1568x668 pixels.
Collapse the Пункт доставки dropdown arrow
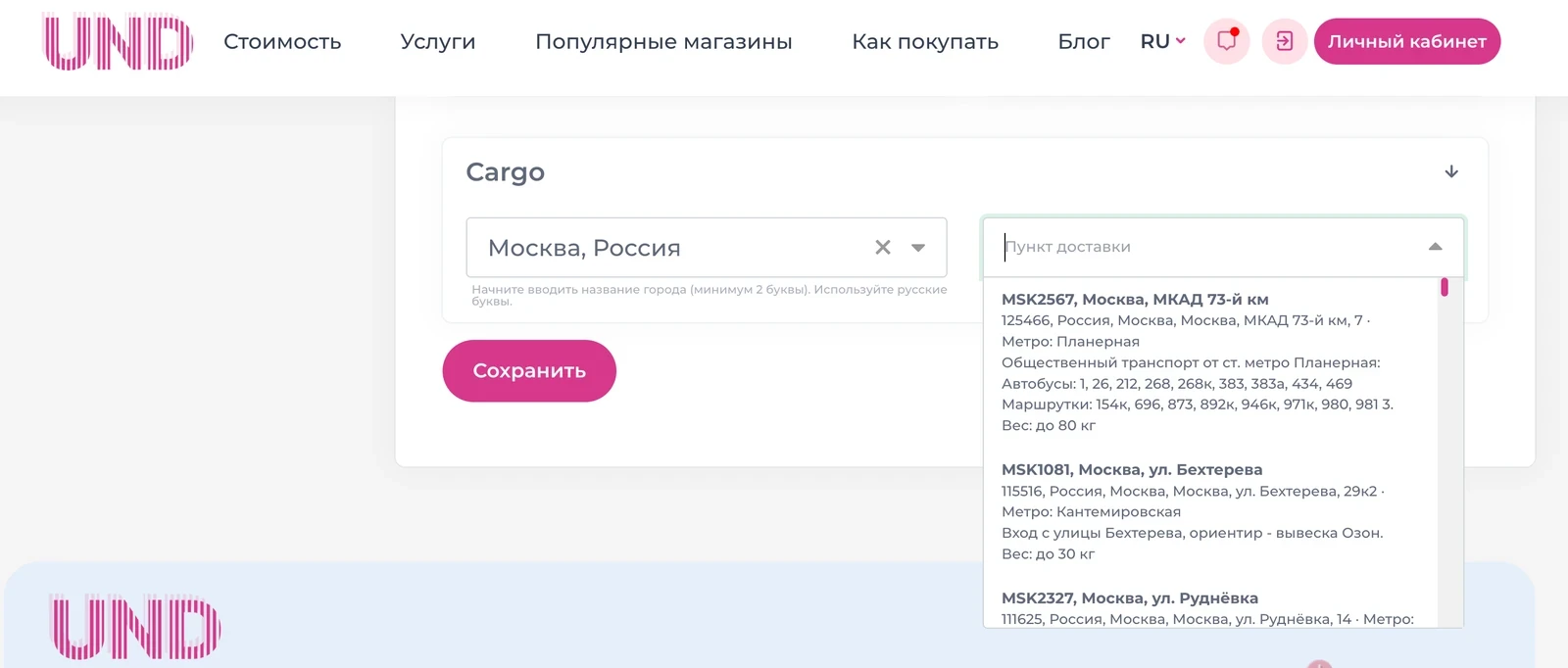point(1435,247)
